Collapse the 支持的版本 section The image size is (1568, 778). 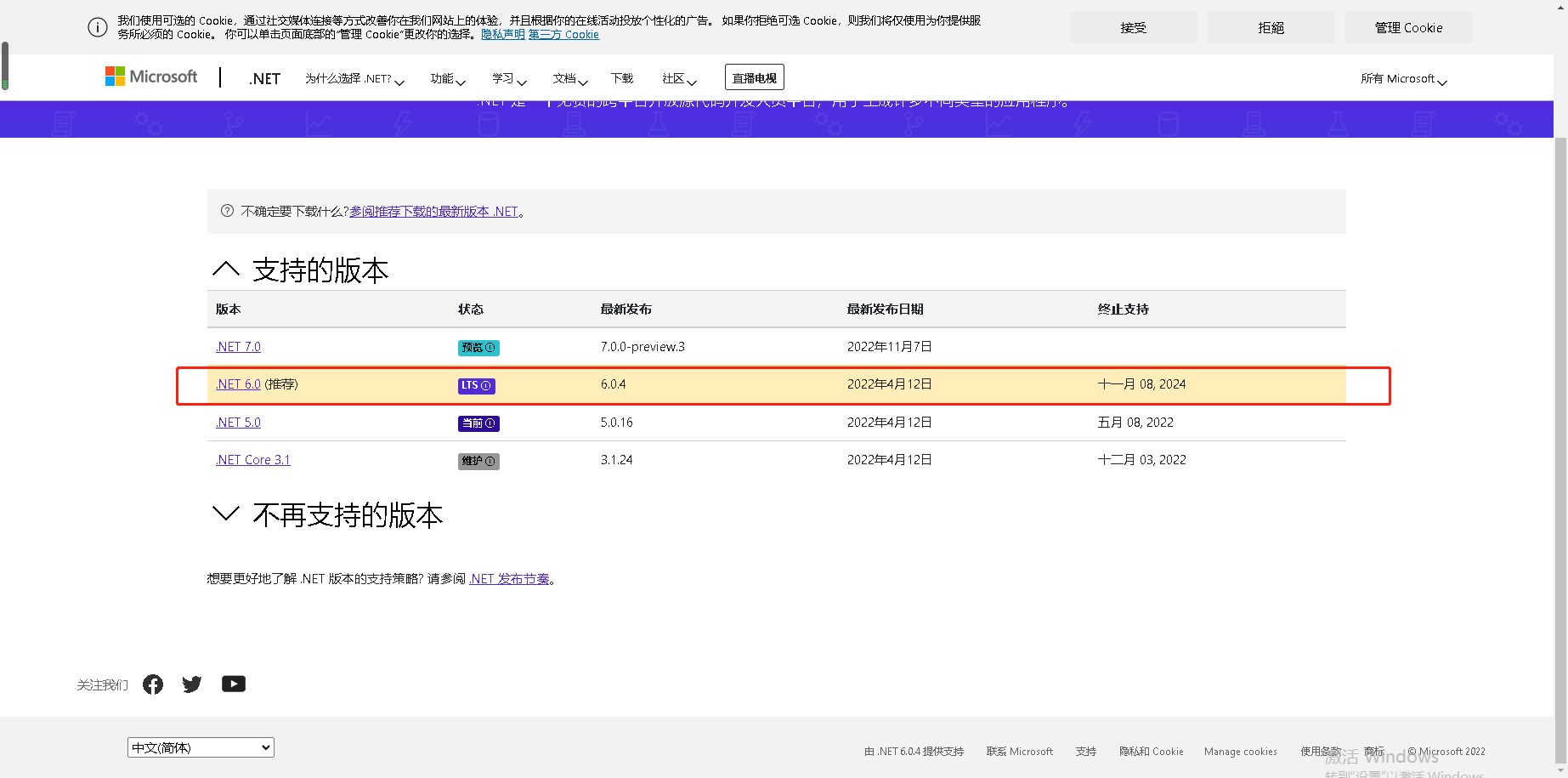tap(225, 268)
